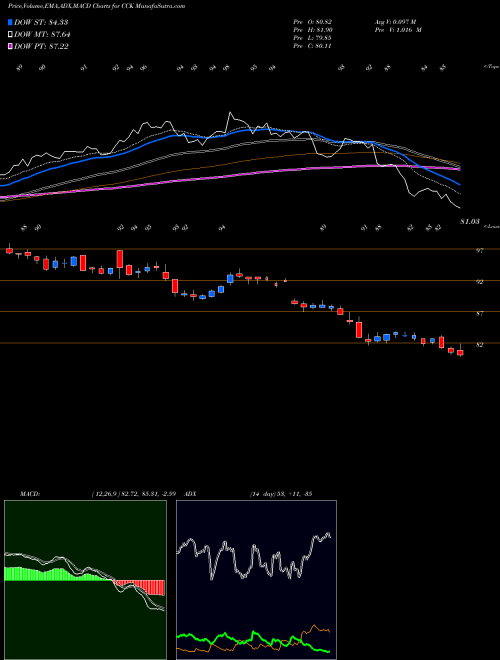Click inside the ADX indicator panel
500x660 pixels.
[x=256, y=580]
